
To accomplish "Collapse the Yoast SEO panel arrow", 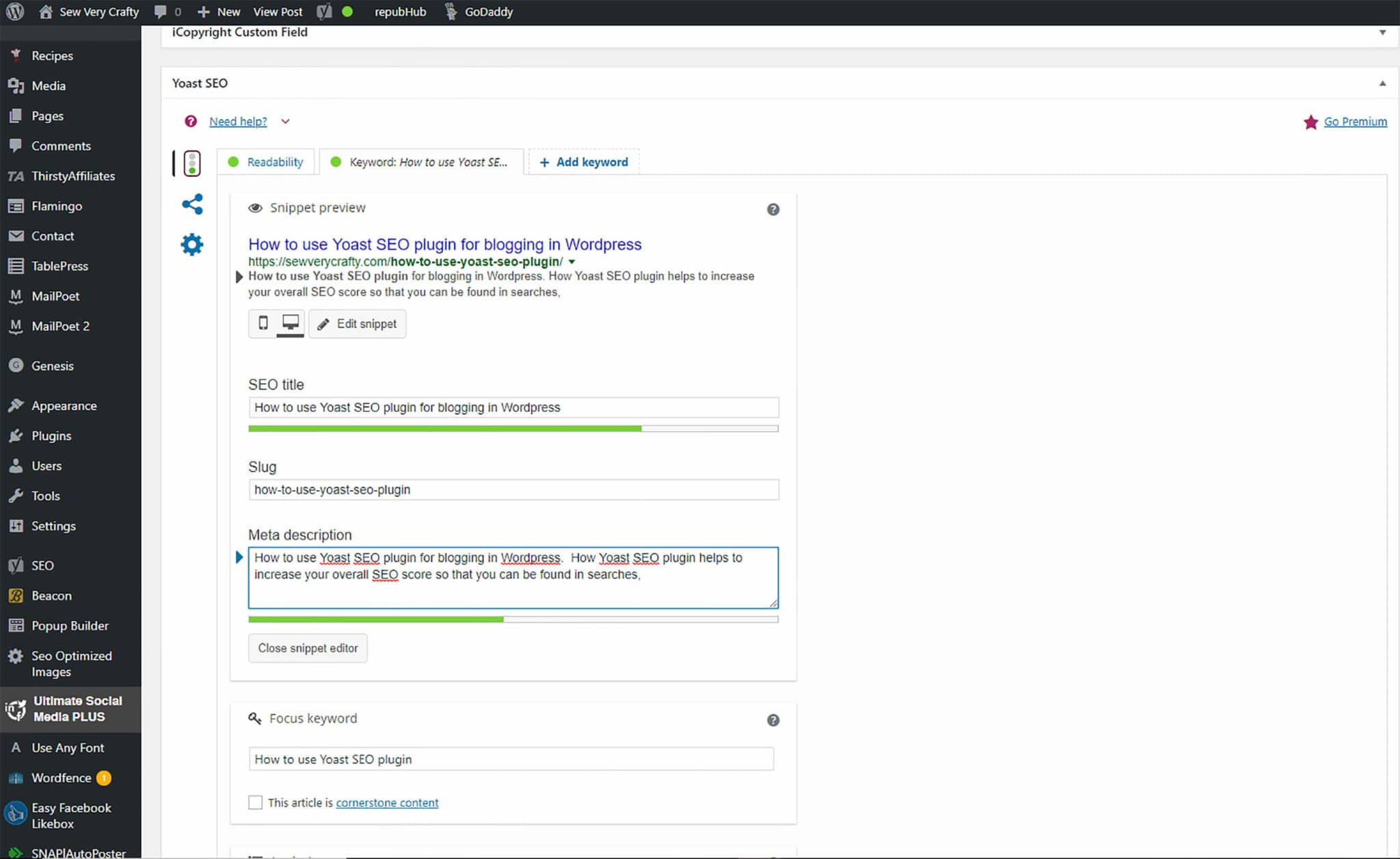I will pos(1382,83).
